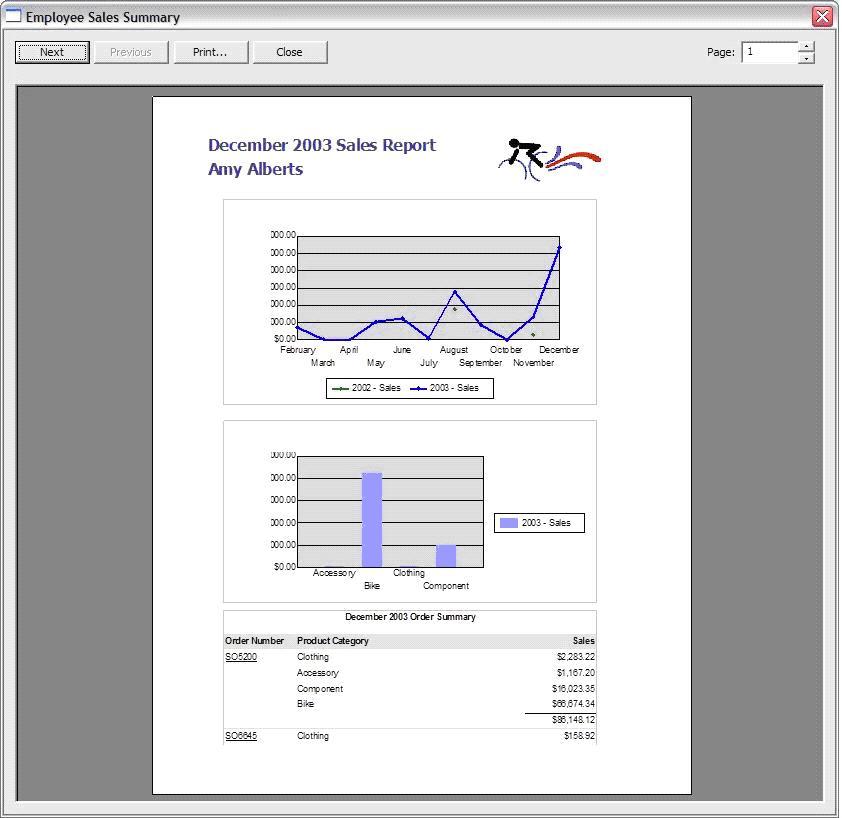Click the Bike bar in the chart
The image size is (842, 818).
[372, 519]
